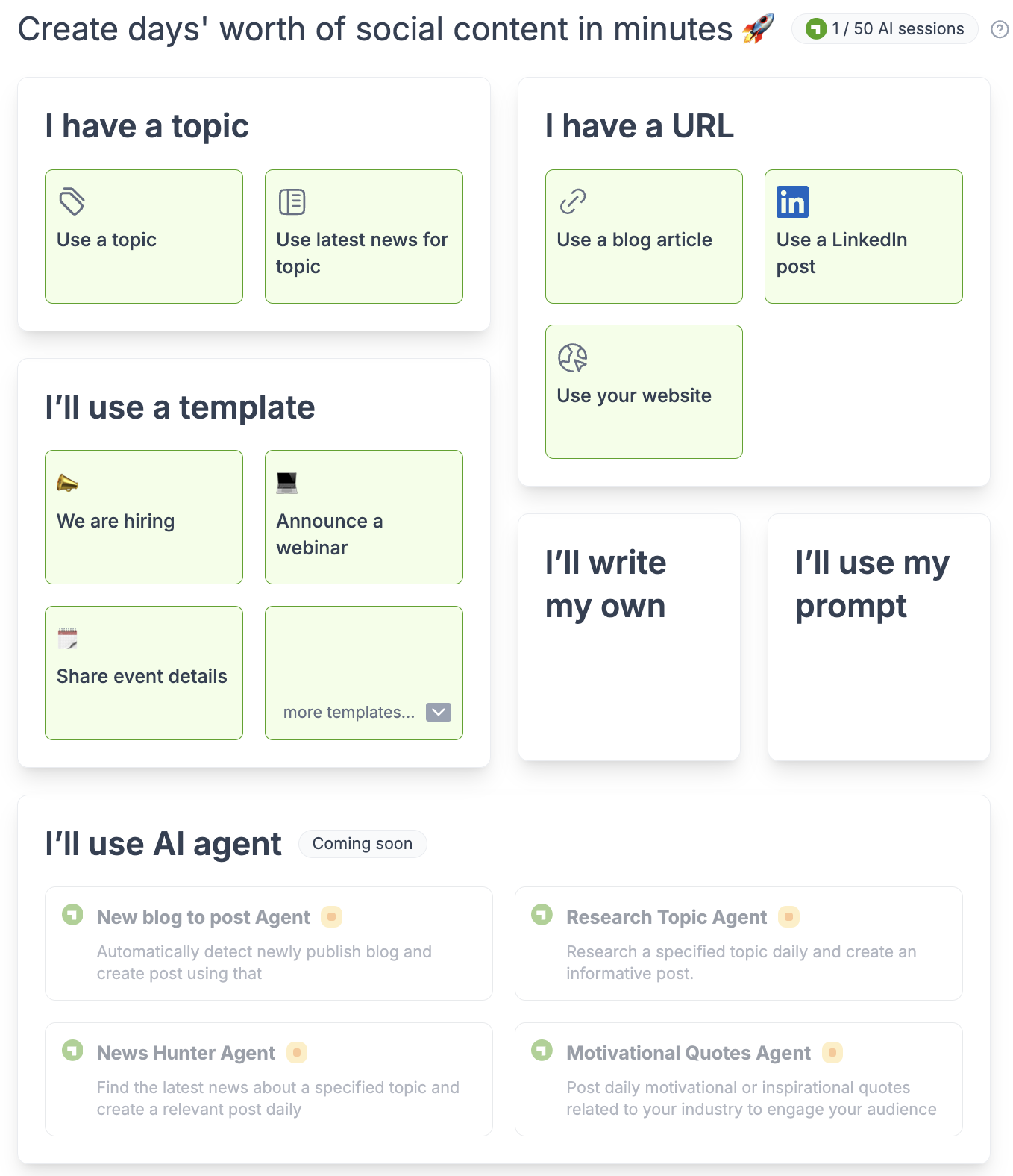Viewport: 1013px width, 1176px height.
Task: Click the Coming soon badge
Action: tap(363, 844)
